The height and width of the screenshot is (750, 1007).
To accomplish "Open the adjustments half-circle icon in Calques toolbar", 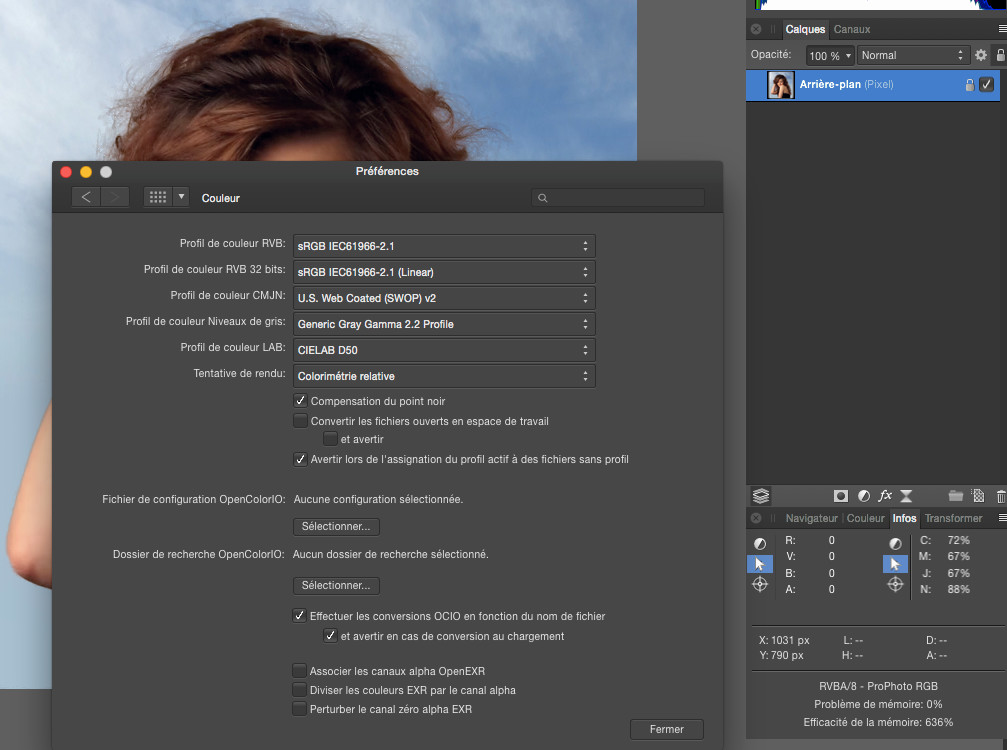I will coord(864,496).
